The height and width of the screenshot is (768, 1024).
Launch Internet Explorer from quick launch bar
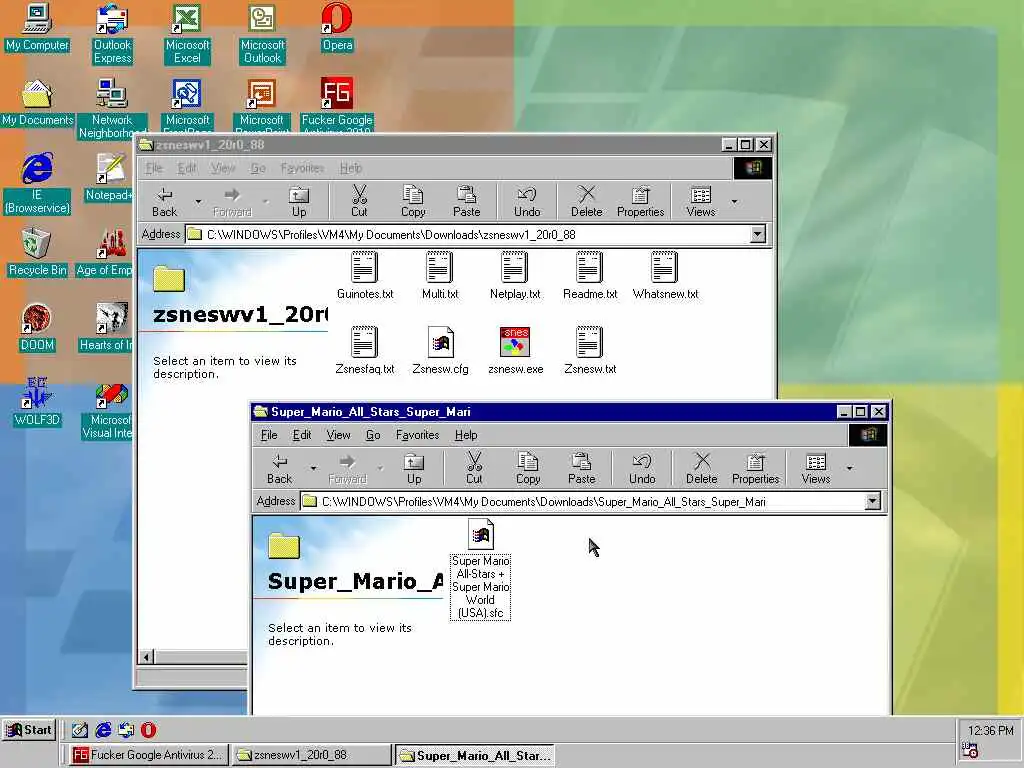tap(103, 730)
